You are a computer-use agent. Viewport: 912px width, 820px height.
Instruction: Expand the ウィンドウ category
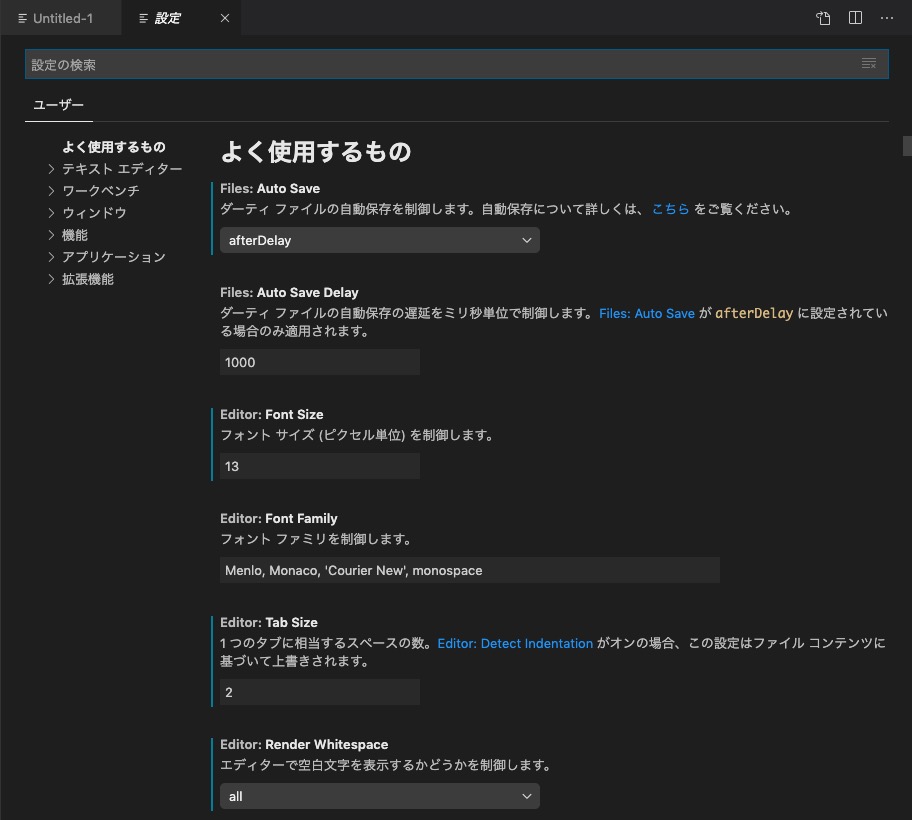coord(87,213)
